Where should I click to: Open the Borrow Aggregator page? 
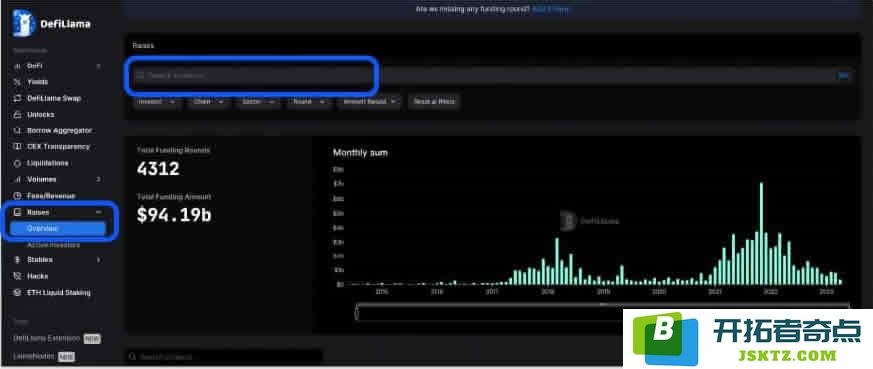point(60,131)
